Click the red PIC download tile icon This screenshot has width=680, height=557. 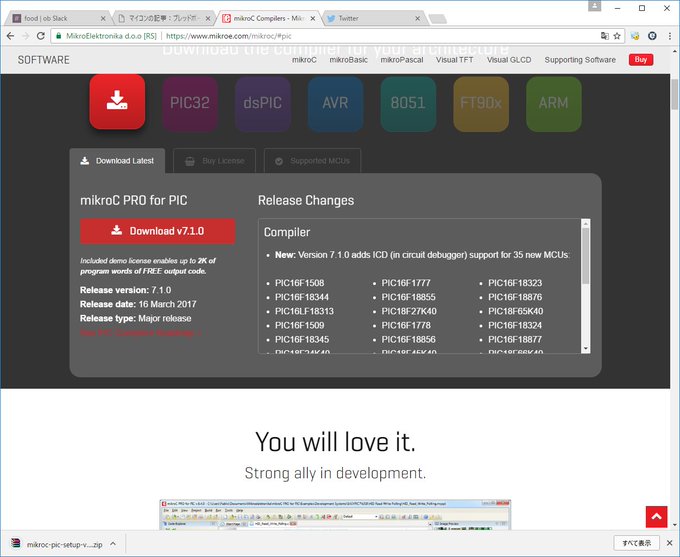point(117,102)
